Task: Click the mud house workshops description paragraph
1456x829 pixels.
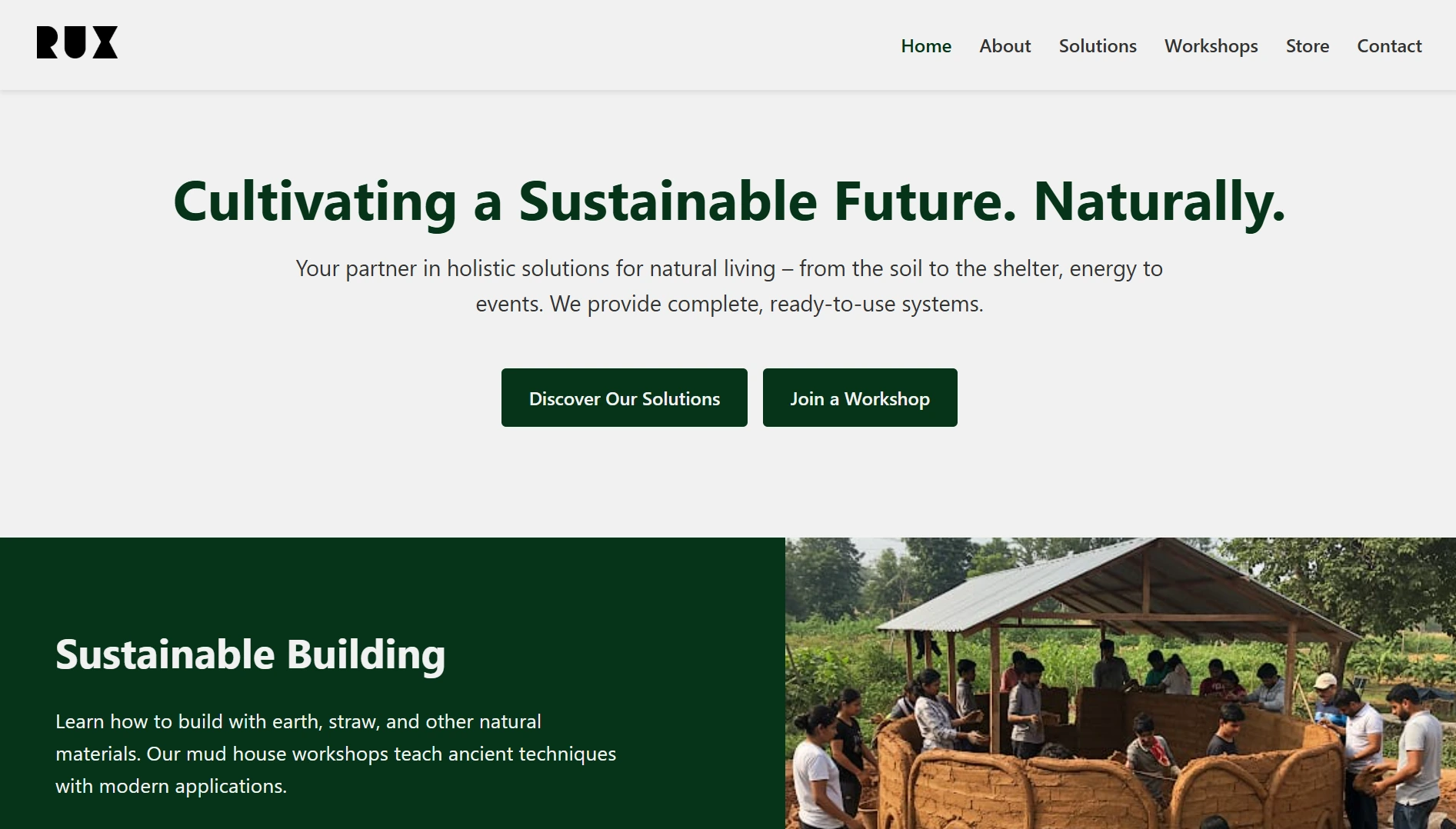Action: (335, 754)
